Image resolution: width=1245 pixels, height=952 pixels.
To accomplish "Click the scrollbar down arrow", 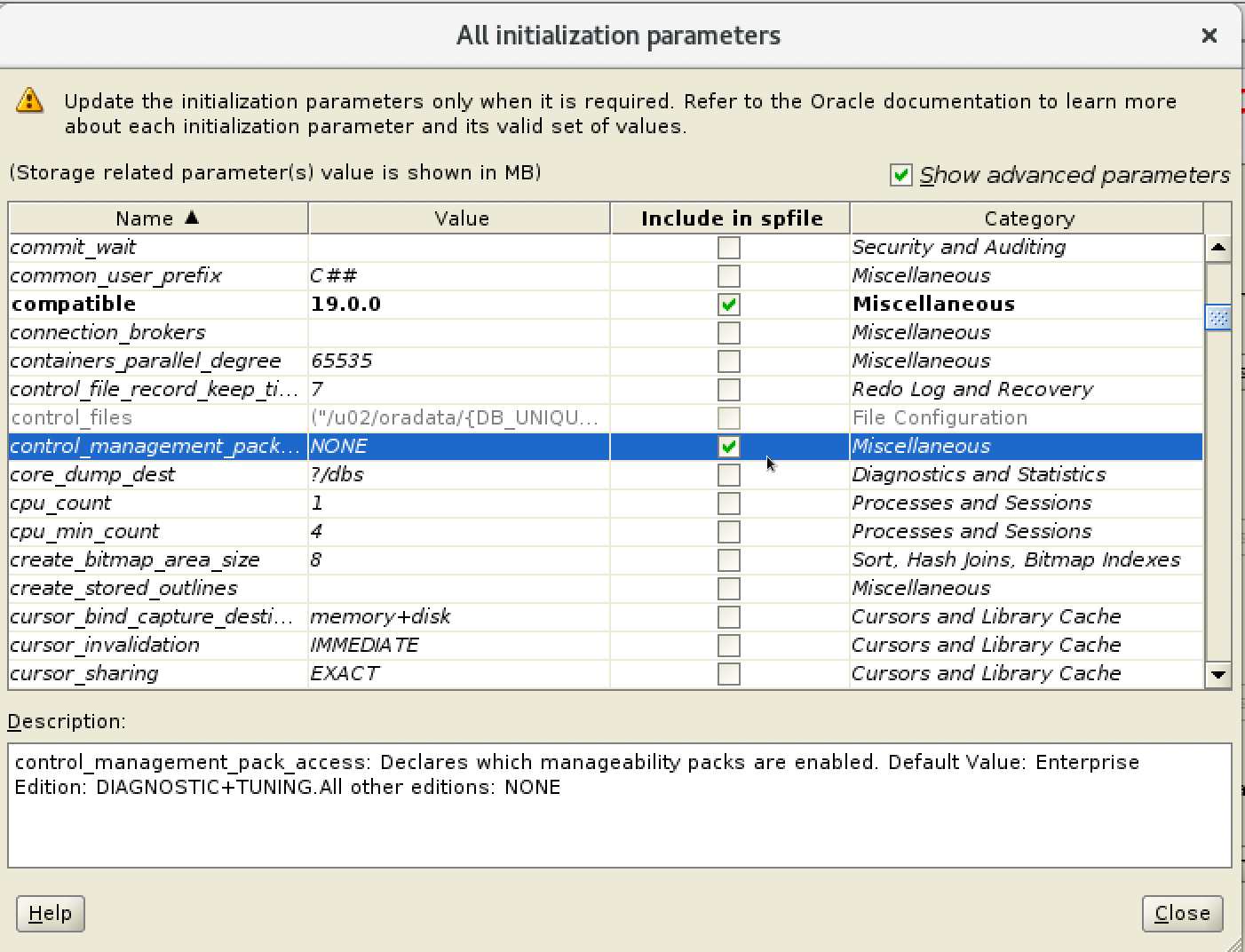I will tap(1218, 675).
